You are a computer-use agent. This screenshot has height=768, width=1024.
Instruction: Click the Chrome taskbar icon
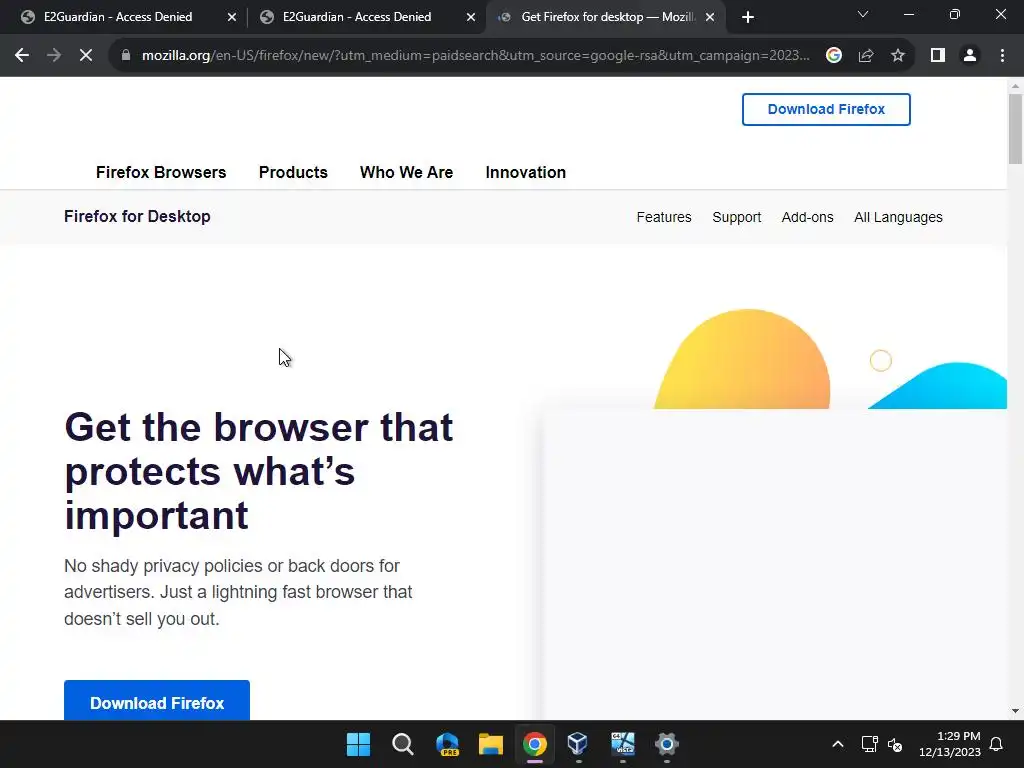click(534, 744)
